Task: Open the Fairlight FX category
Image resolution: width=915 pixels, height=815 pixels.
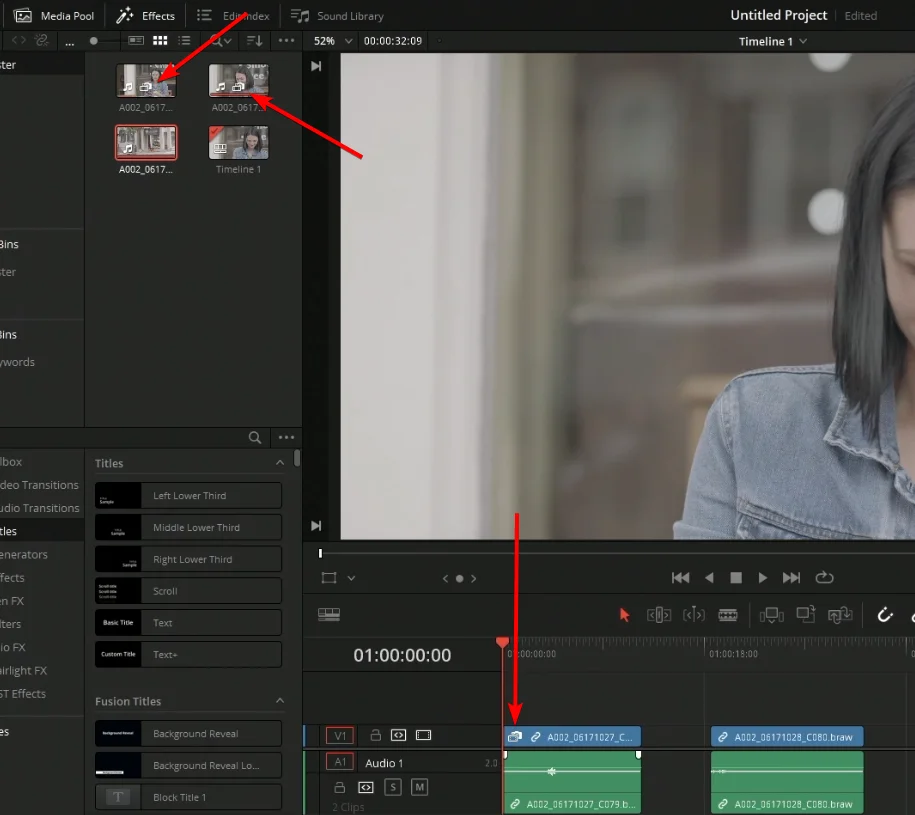Action: (25, 670)
